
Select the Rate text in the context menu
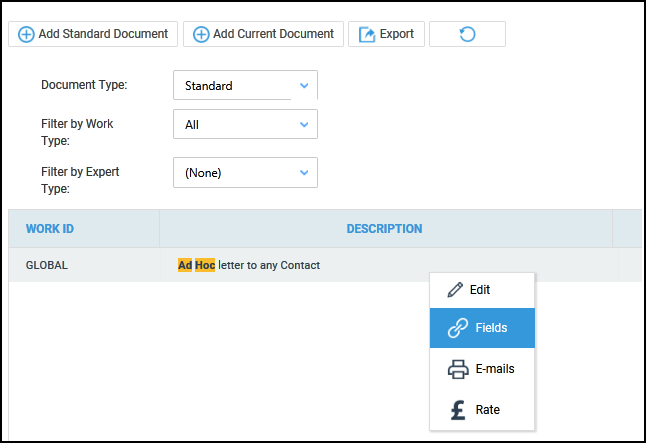click(487, 409)
